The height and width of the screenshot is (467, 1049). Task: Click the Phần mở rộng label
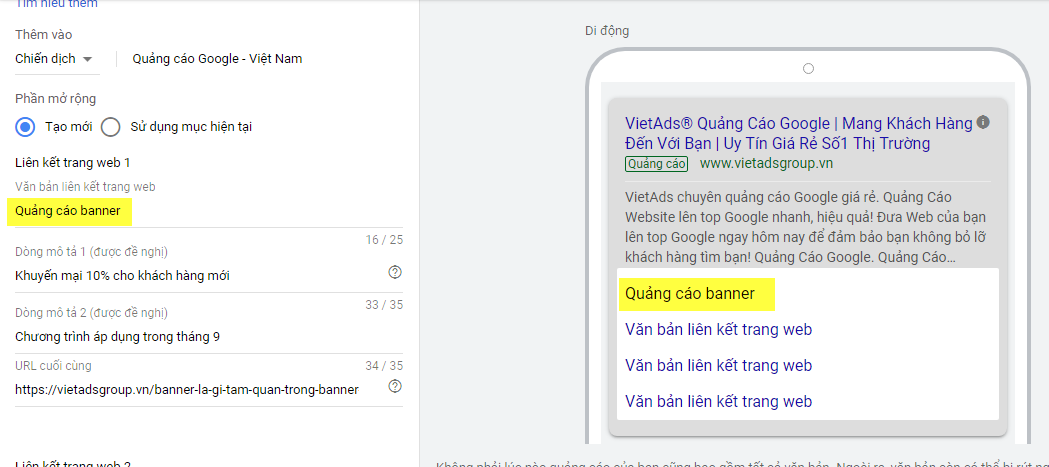56,99
